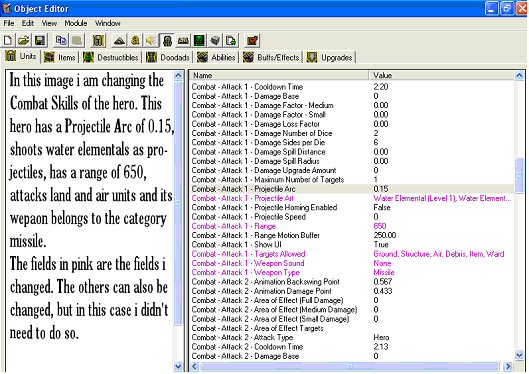Click the Object Editor title bar icon
The width and height of the screenshot is (529, 374).
tap(6, 8)
